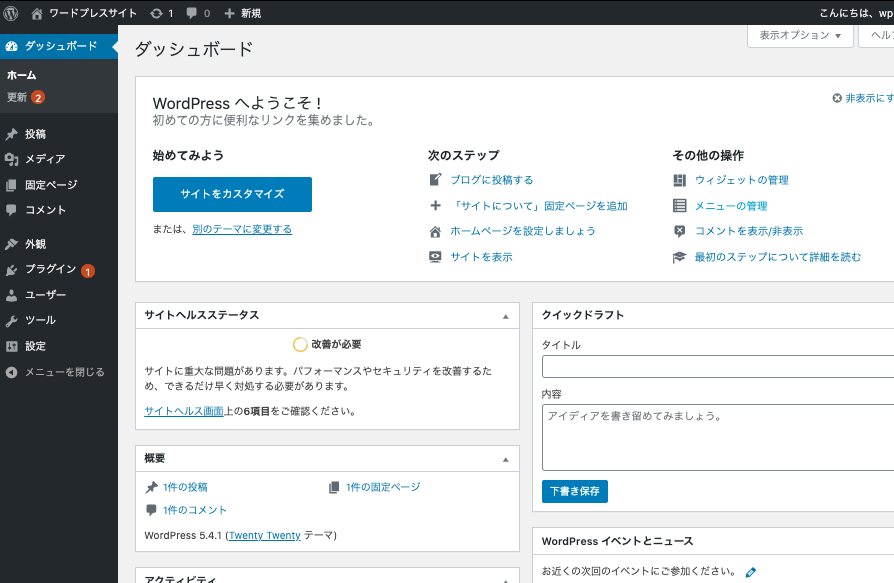Image resolution: width=894 pixels, height=583 pixels.
Task: Open the メディア library icon
Action: click(x=10, y=158)
